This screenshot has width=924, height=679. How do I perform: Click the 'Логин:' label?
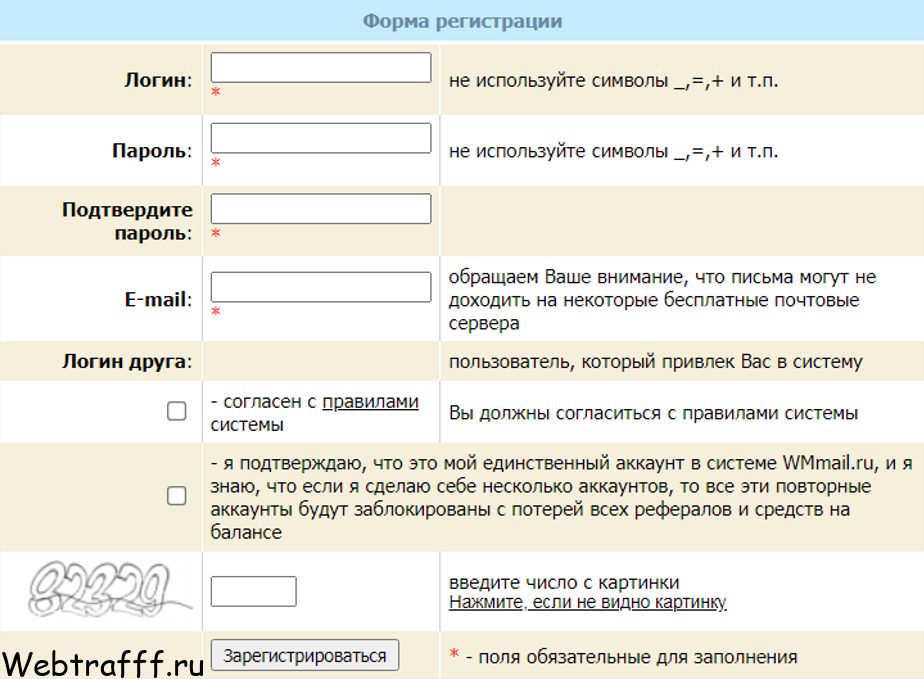click(158, 80)
